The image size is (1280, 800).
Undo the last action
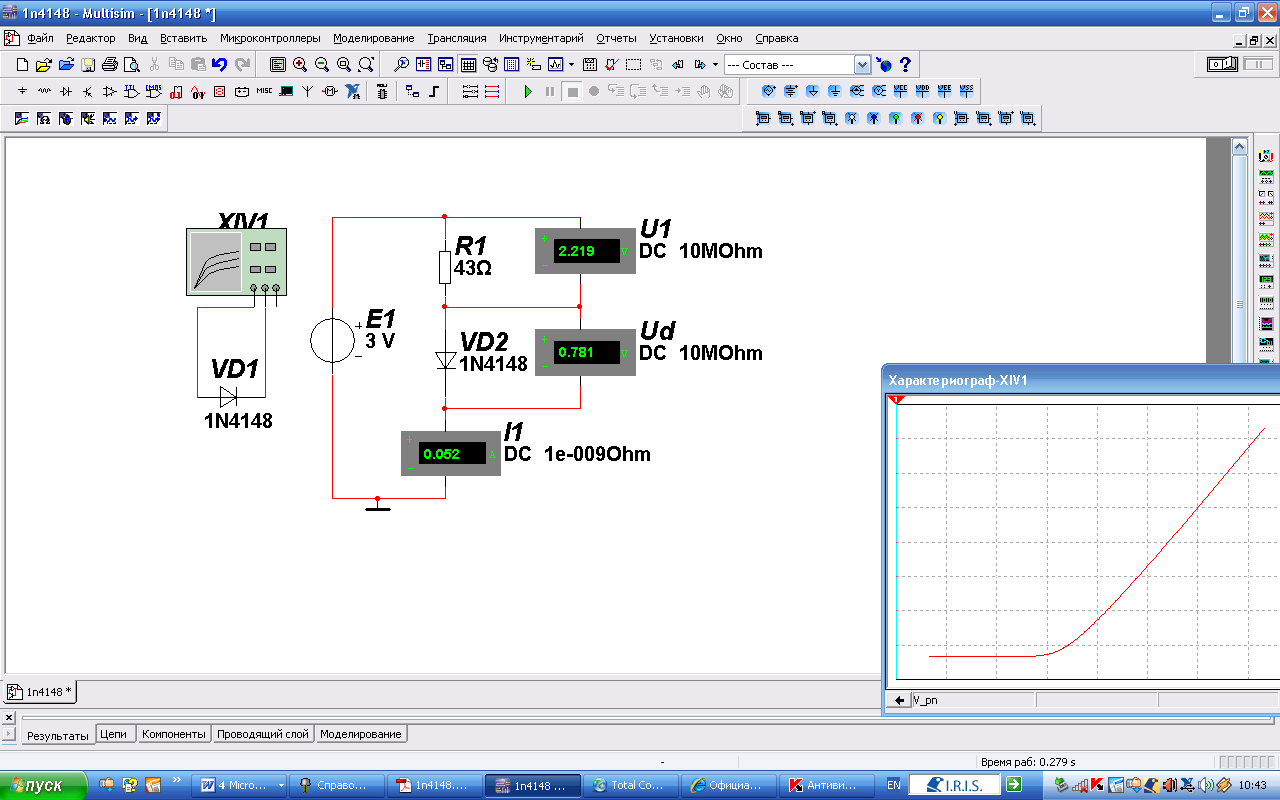pyautogui.click(x=219, y=64)
